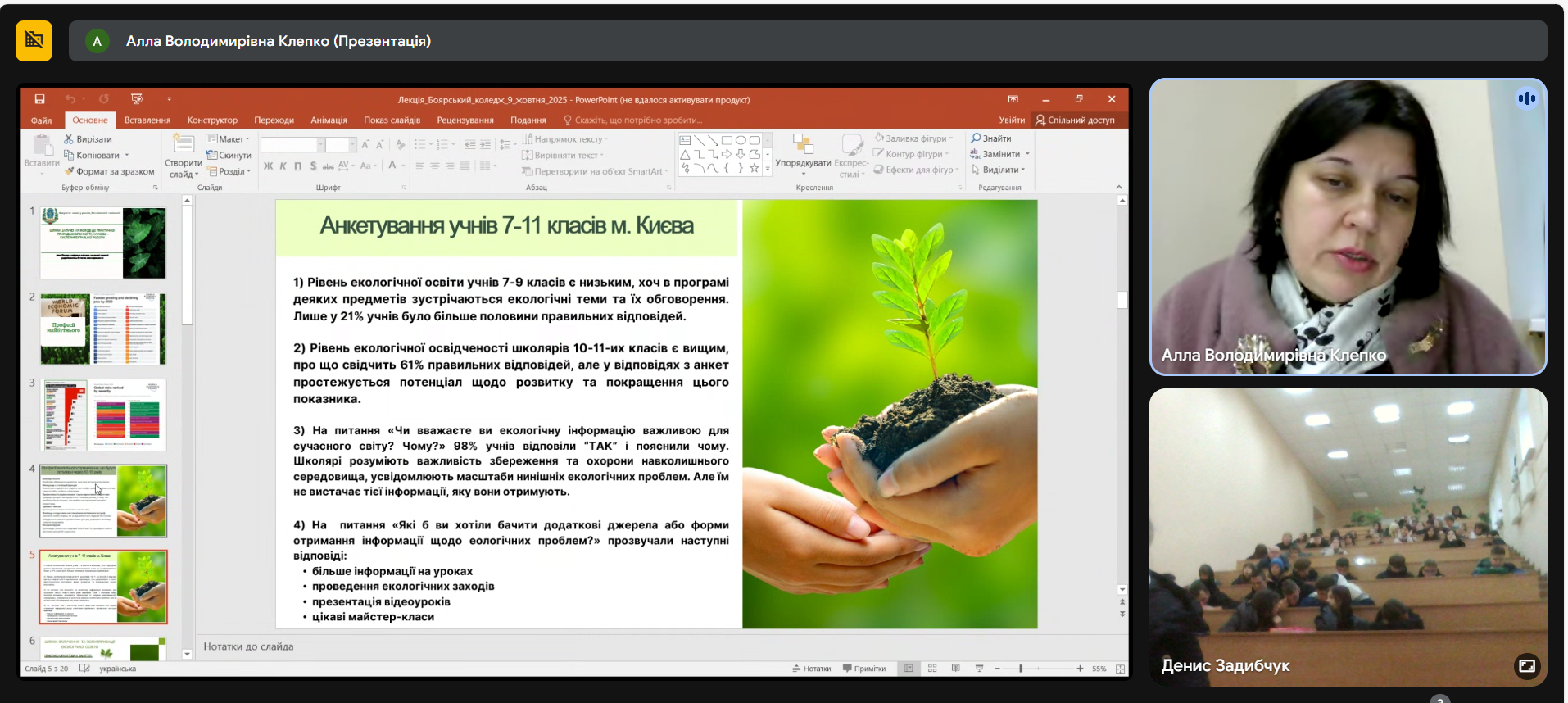Toggle fullscreen on Денис Задибчук's video tile
The image size is (1568, 703).
click(x=1527, y=665)
